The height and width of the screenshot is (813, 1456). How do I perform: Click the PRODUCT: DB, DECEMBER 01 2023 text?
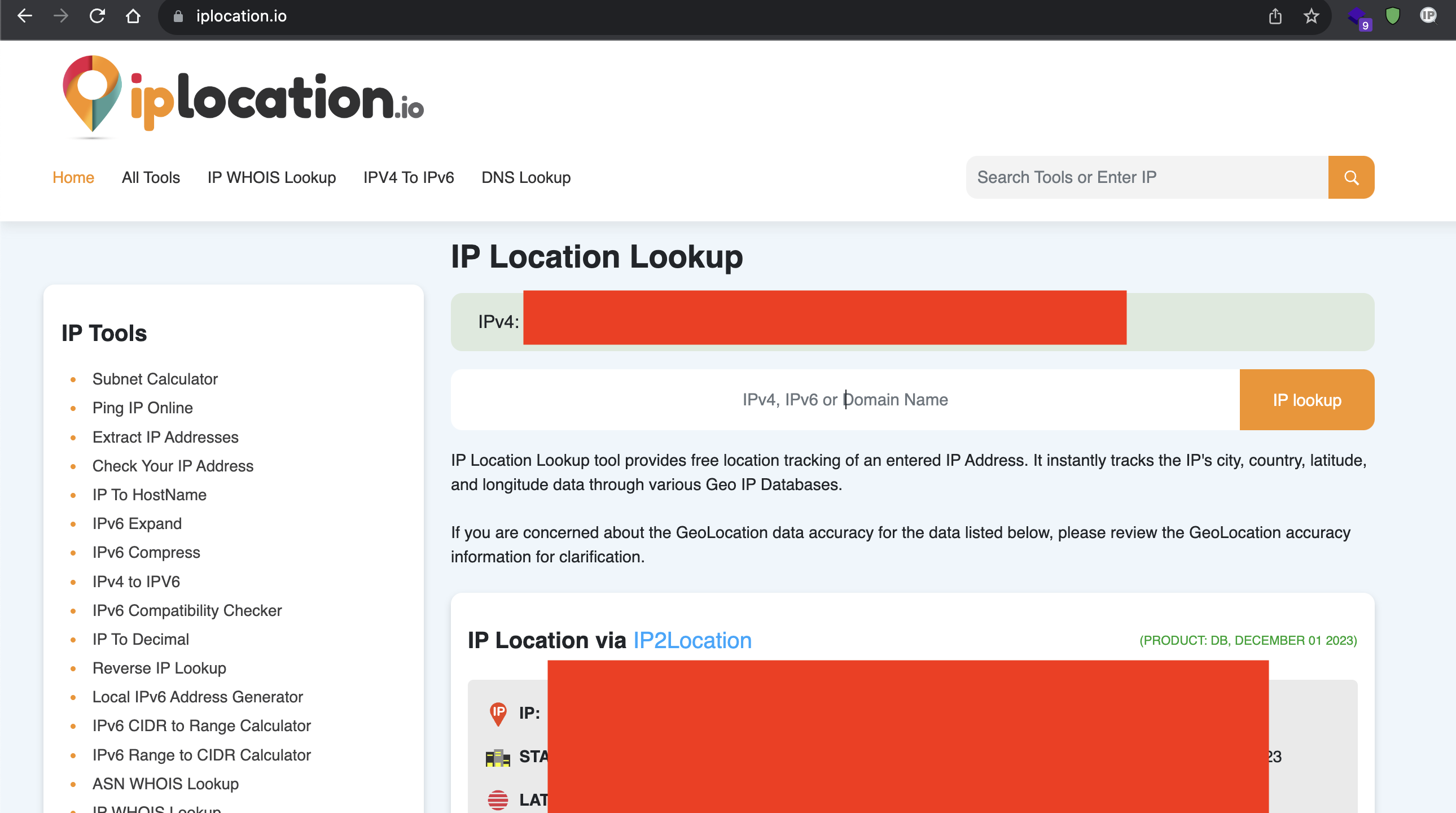pyautogui.click(x=1248, y=641)
